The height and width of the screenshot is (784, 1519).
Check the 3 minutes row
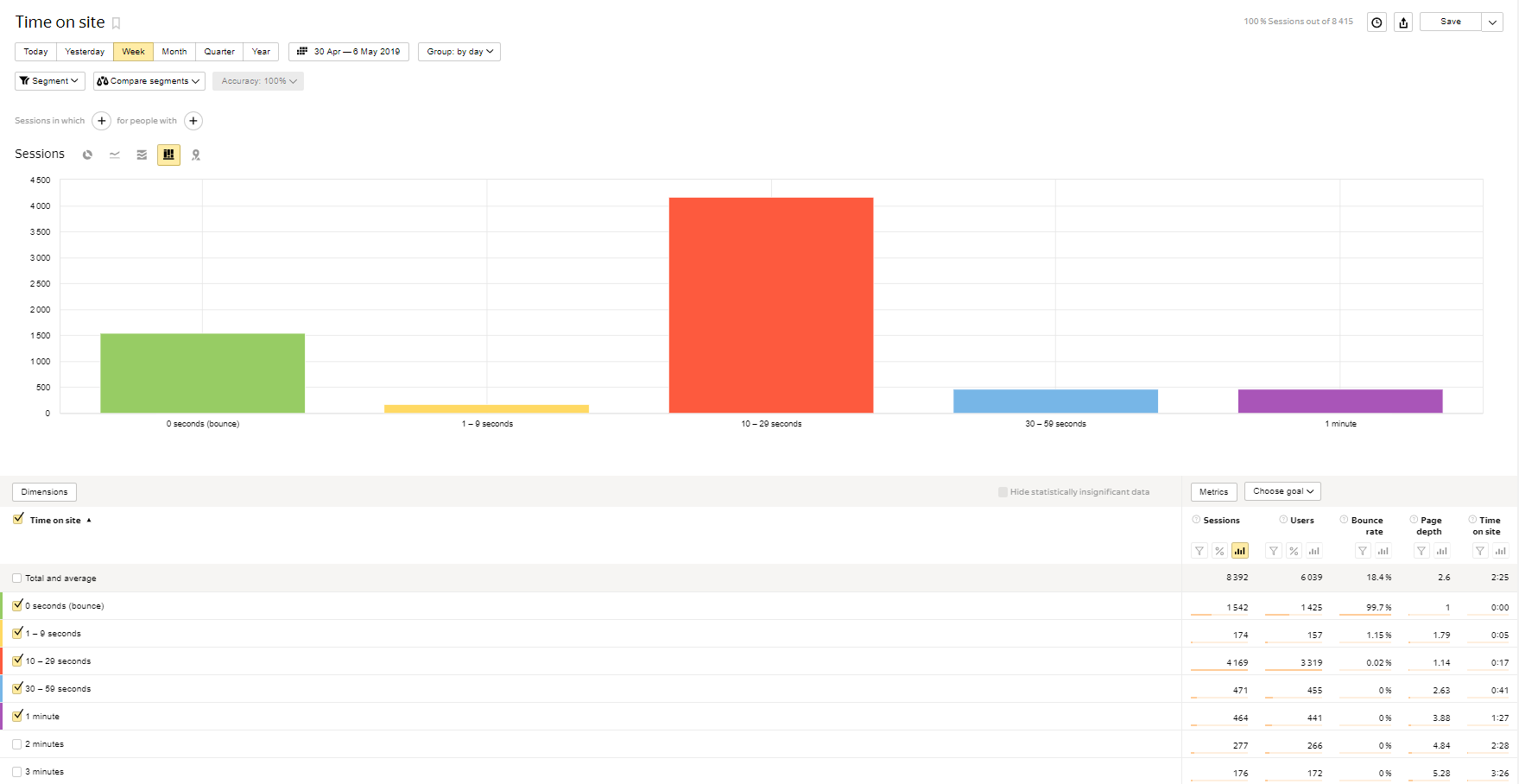coord(17,771)
